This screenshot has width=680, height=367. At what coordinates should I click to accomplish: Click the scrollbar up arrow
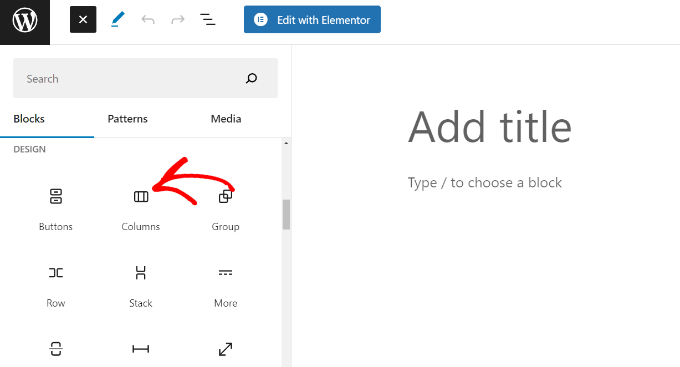[x=286, y=143]
